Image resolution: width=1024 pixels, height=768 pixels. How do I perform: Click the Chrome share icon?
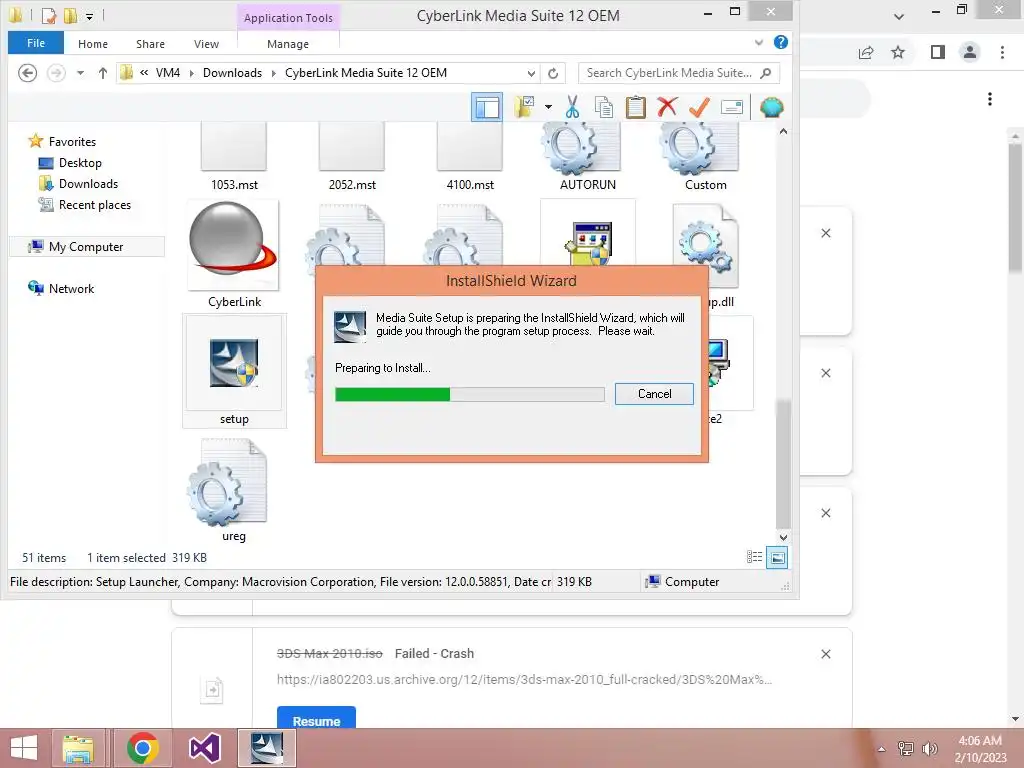click(x=866, y=52)
